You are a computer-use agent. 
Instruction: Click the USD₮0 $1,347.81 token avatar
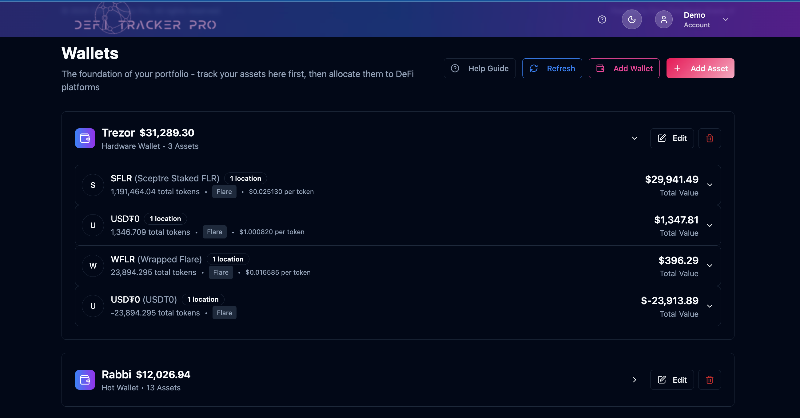[93, 225]
